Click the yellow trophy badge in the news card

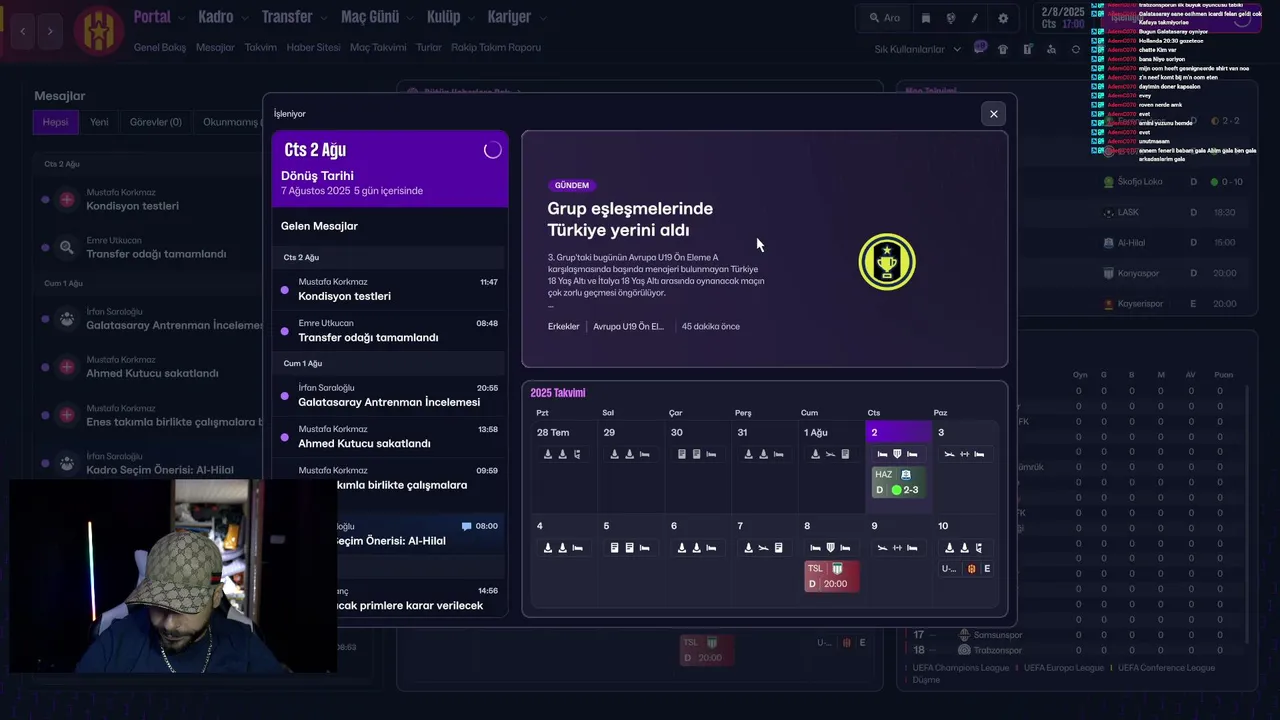pyautogui.click(x=887, y=262)
